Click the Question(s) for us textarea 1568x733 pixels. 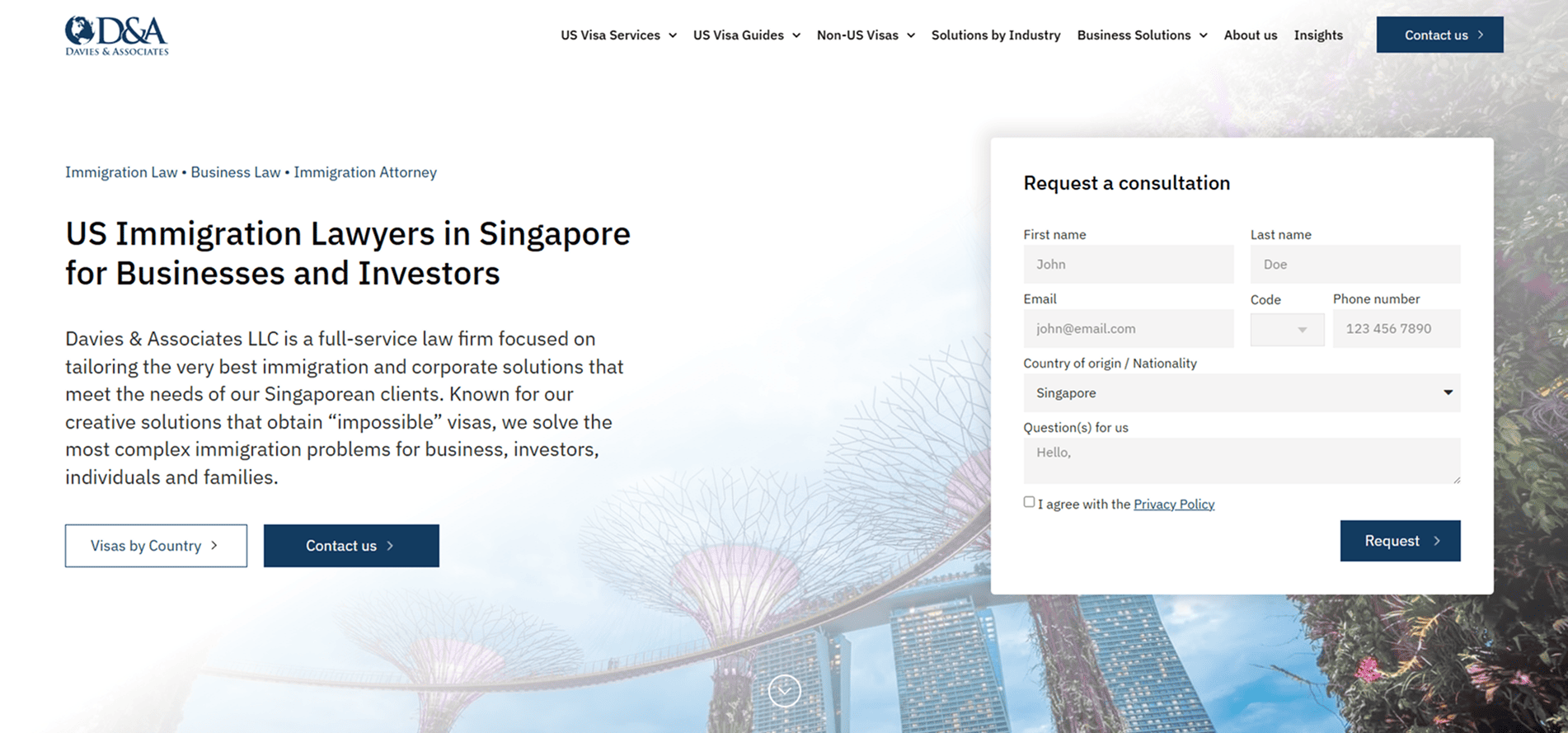[x=1241, y=461]
